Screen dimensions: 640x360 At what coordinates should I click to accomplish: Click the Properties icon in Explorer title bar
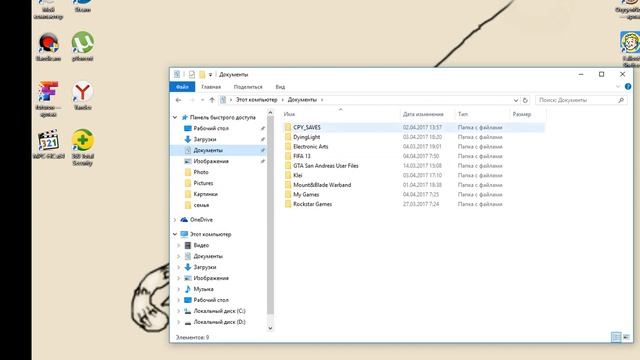(x=192, y=74)
